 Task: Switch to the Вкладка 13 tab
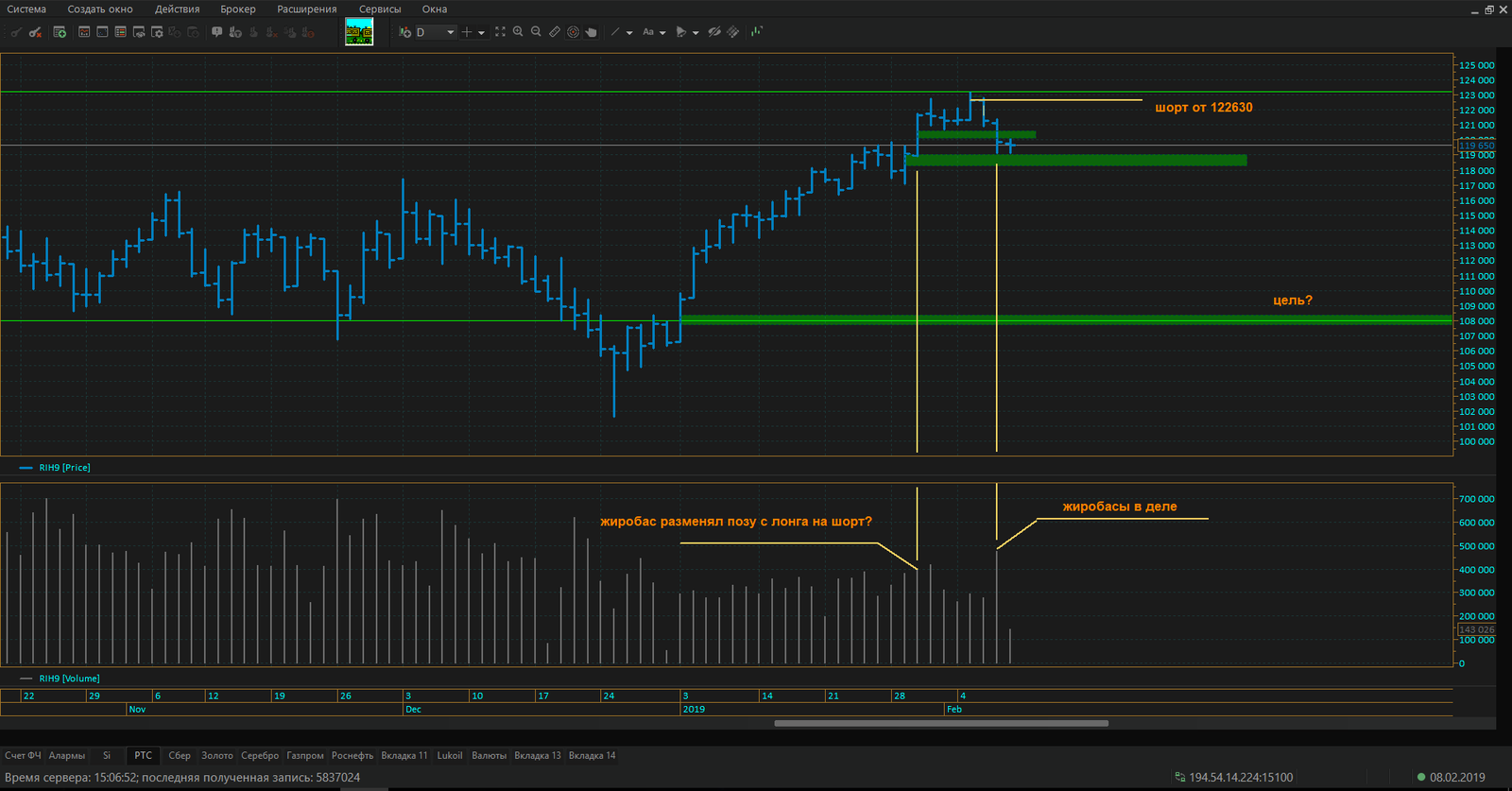click(538, 755)
